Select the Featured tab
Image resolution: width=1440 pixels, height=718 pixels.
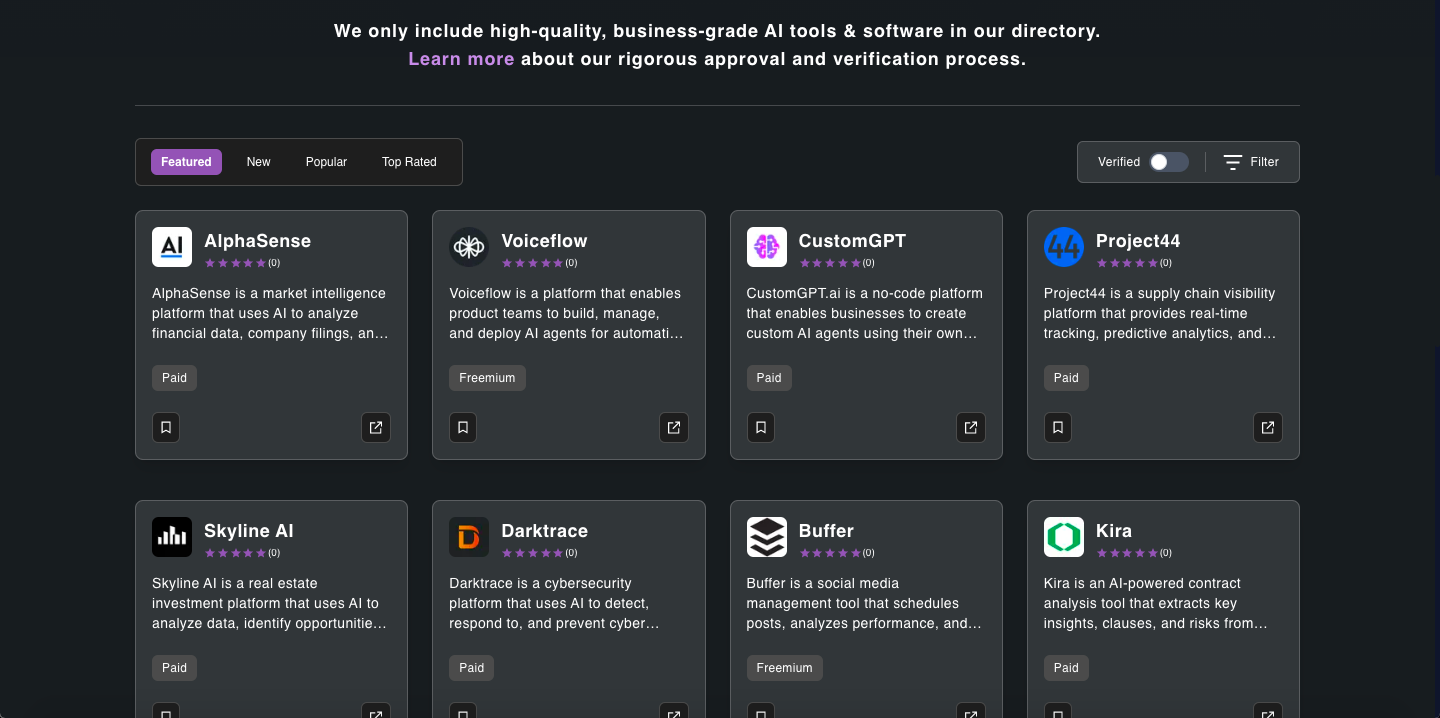click(x=186, y=162)
